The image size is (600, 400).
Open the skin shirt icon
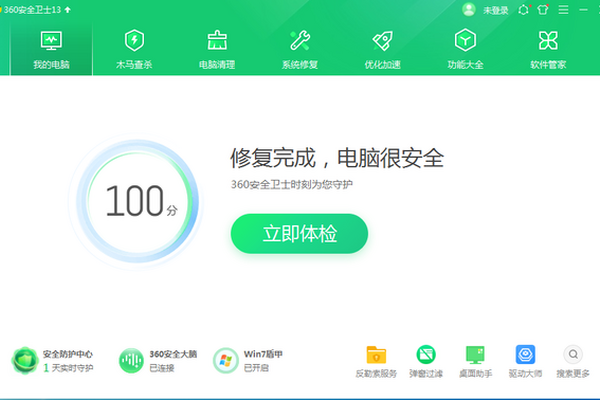543,10
